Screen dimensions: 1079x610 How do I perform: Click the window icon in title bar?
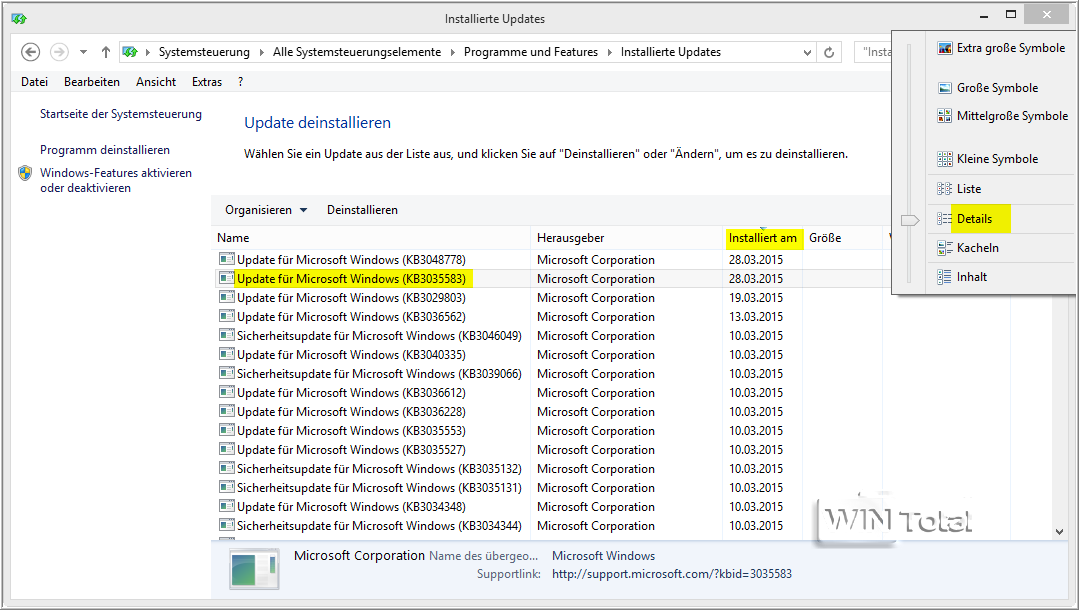pos(19,19)
